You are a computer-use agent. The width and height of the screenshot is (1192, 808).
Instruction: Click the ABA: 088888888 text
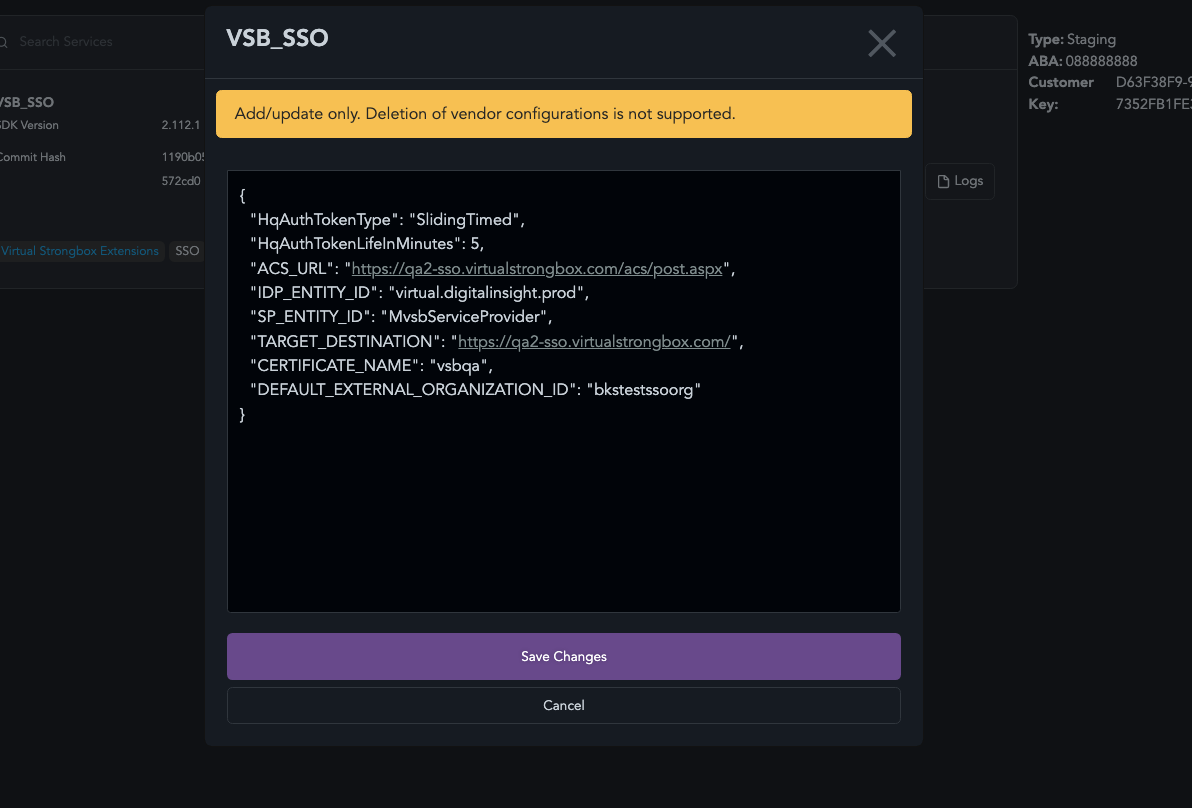coord(1083,61)
